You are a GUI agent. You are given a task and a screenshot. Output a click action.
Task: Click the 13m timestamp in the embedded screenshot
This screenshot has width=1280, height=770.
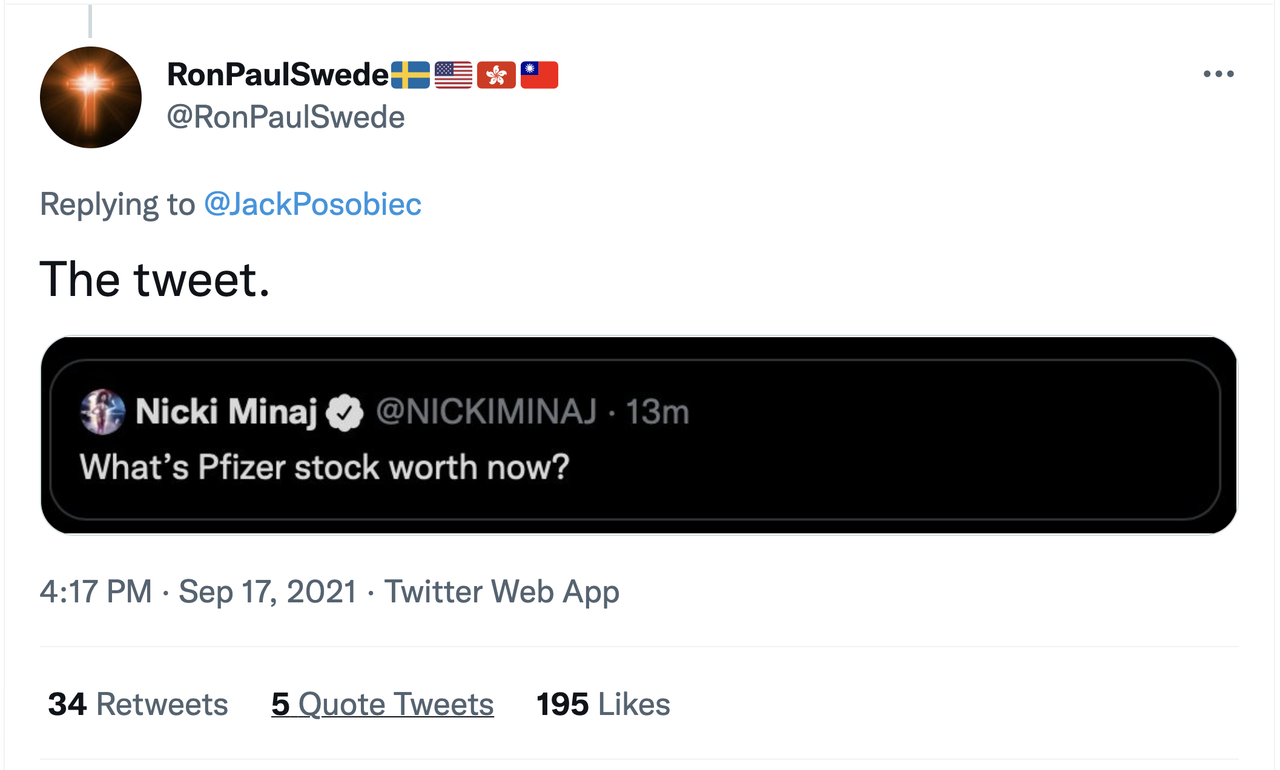(657, 412)
